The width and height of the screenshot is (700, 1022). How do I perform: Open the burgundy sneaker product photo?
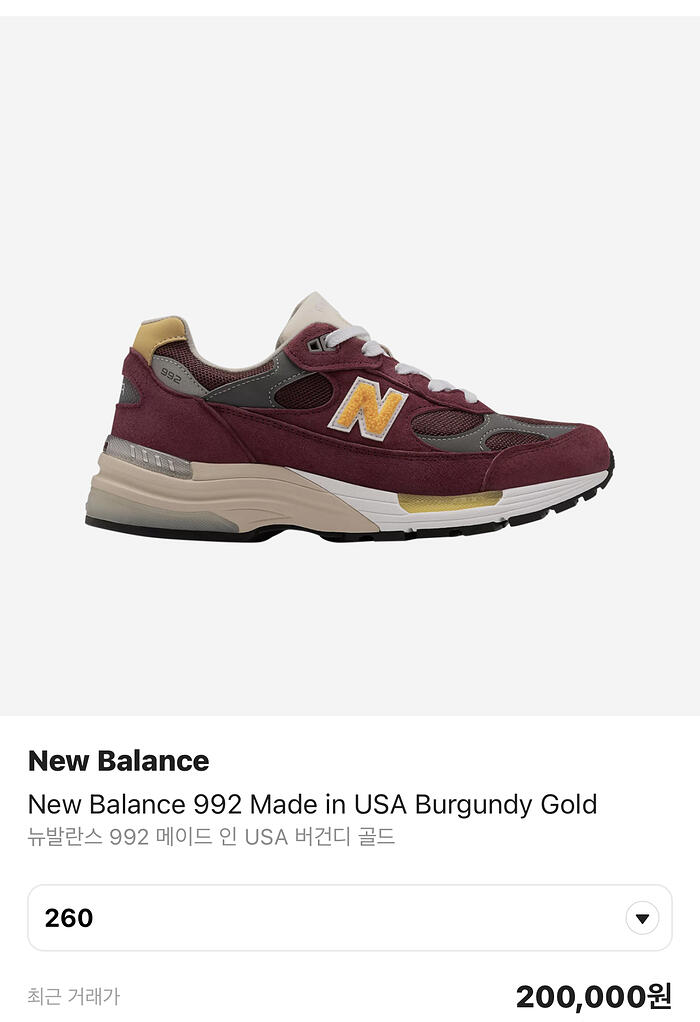tap(350, 417)
